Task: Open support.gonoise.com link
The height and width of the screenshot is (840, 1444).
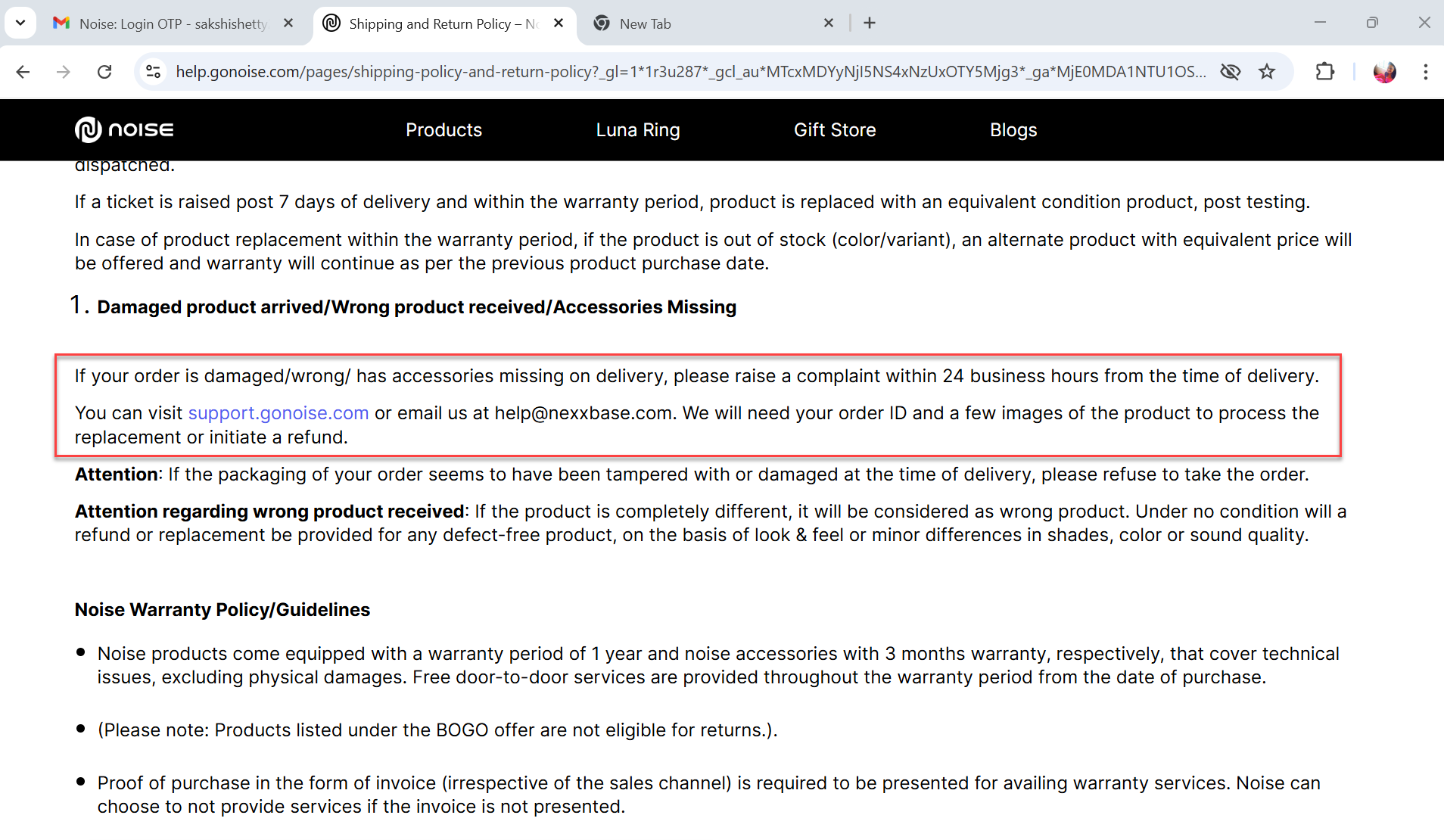Action: click(x=278, y=413)
